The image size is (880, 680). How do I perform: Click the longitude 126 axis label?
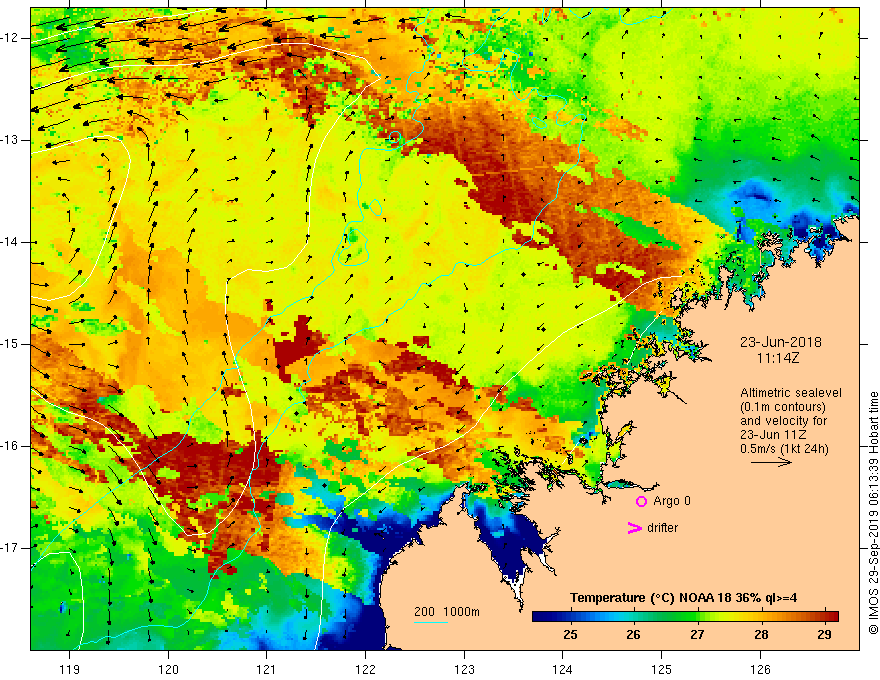click(x=760, y=669)
